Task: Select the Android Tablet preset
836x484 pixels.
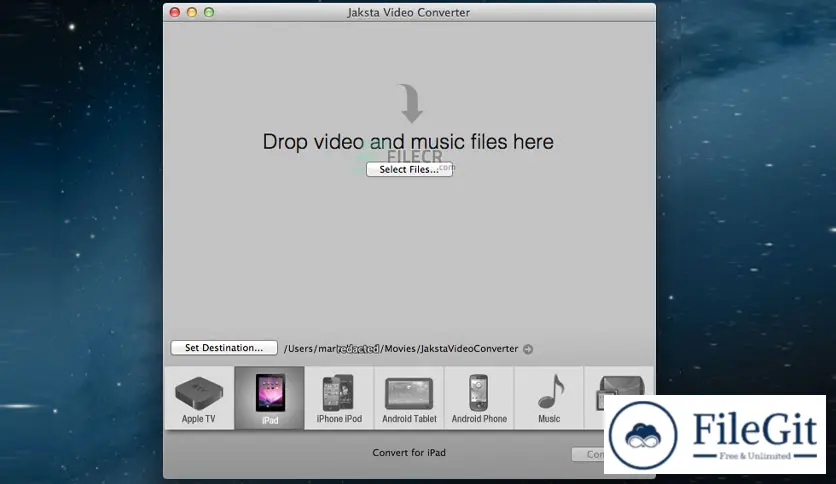Action: [409, 398]
